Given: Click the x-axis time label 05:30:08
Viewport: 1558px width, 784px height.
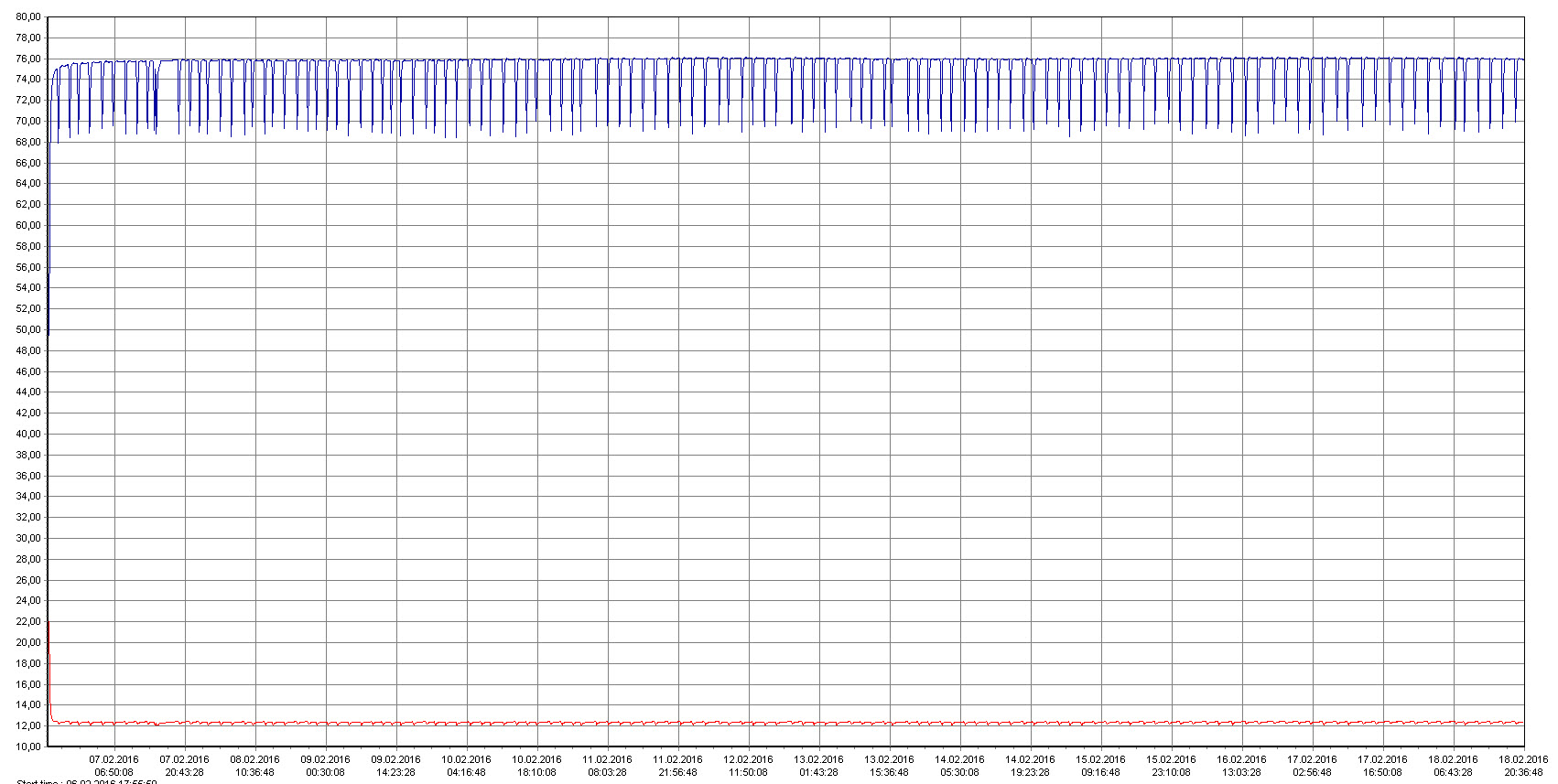Looking at the screenshot, I should pos(959,772).
